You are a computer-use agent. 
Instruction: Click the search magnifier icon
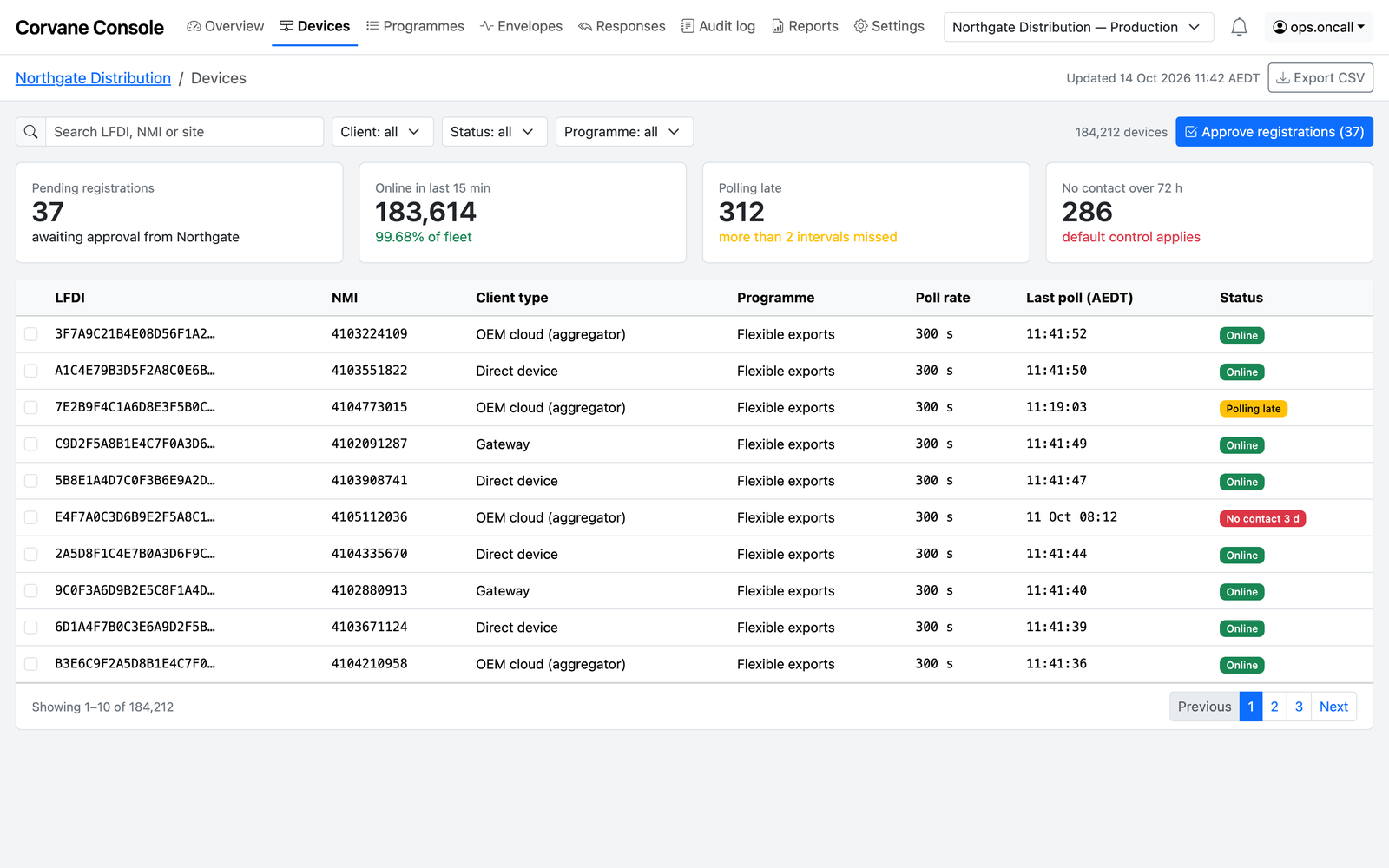[x=30, y=132]
